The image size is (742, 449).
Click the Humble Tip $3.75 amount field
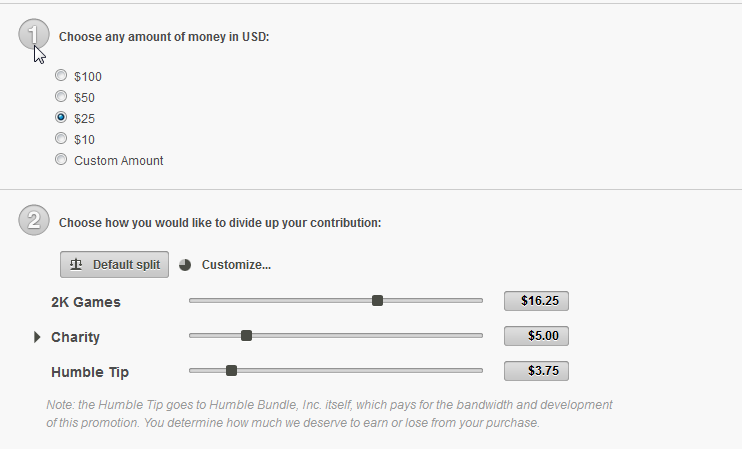tap(536, 371)
